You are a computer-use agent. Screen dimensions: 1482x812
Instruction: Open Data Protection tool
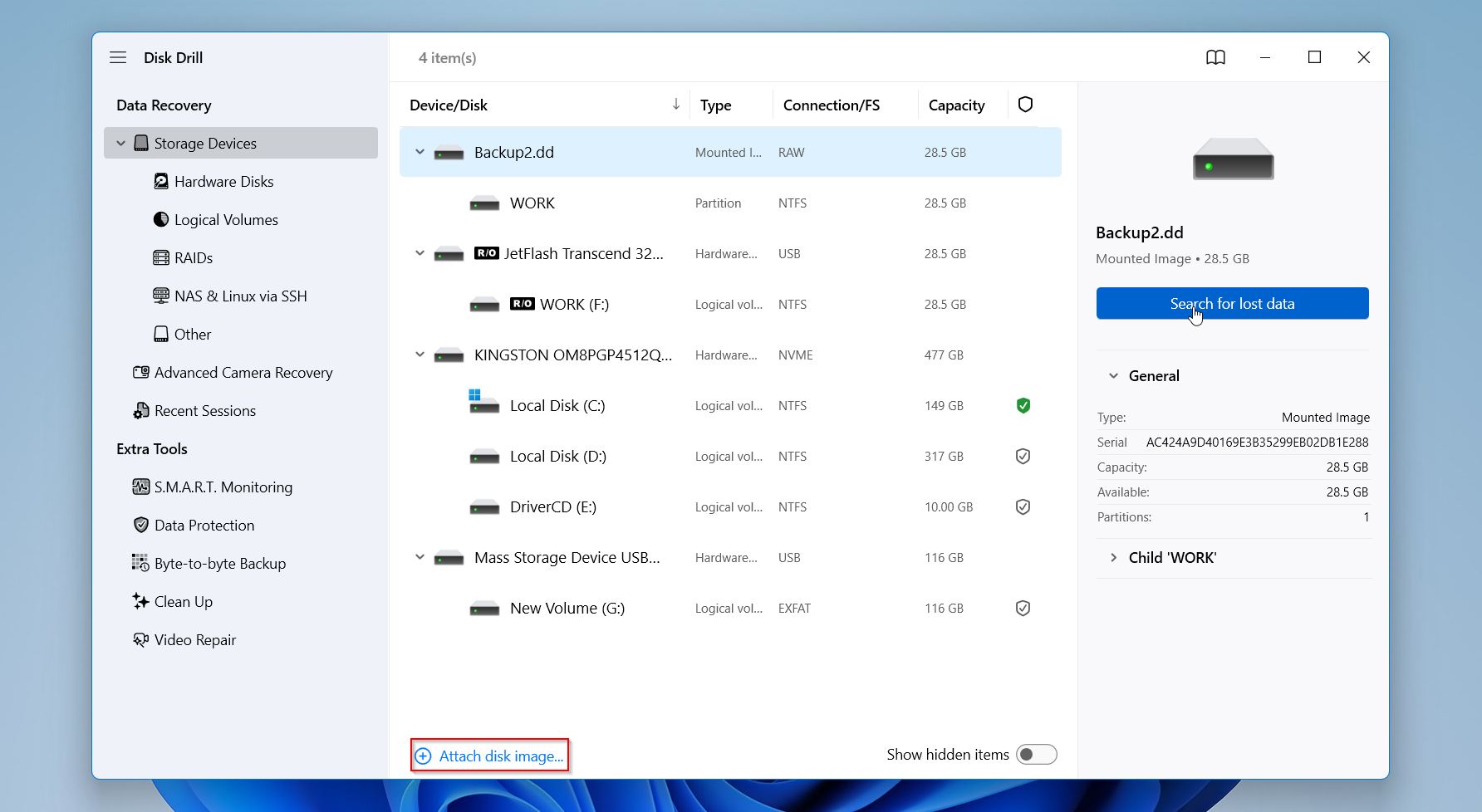click(x=194, y=525)
